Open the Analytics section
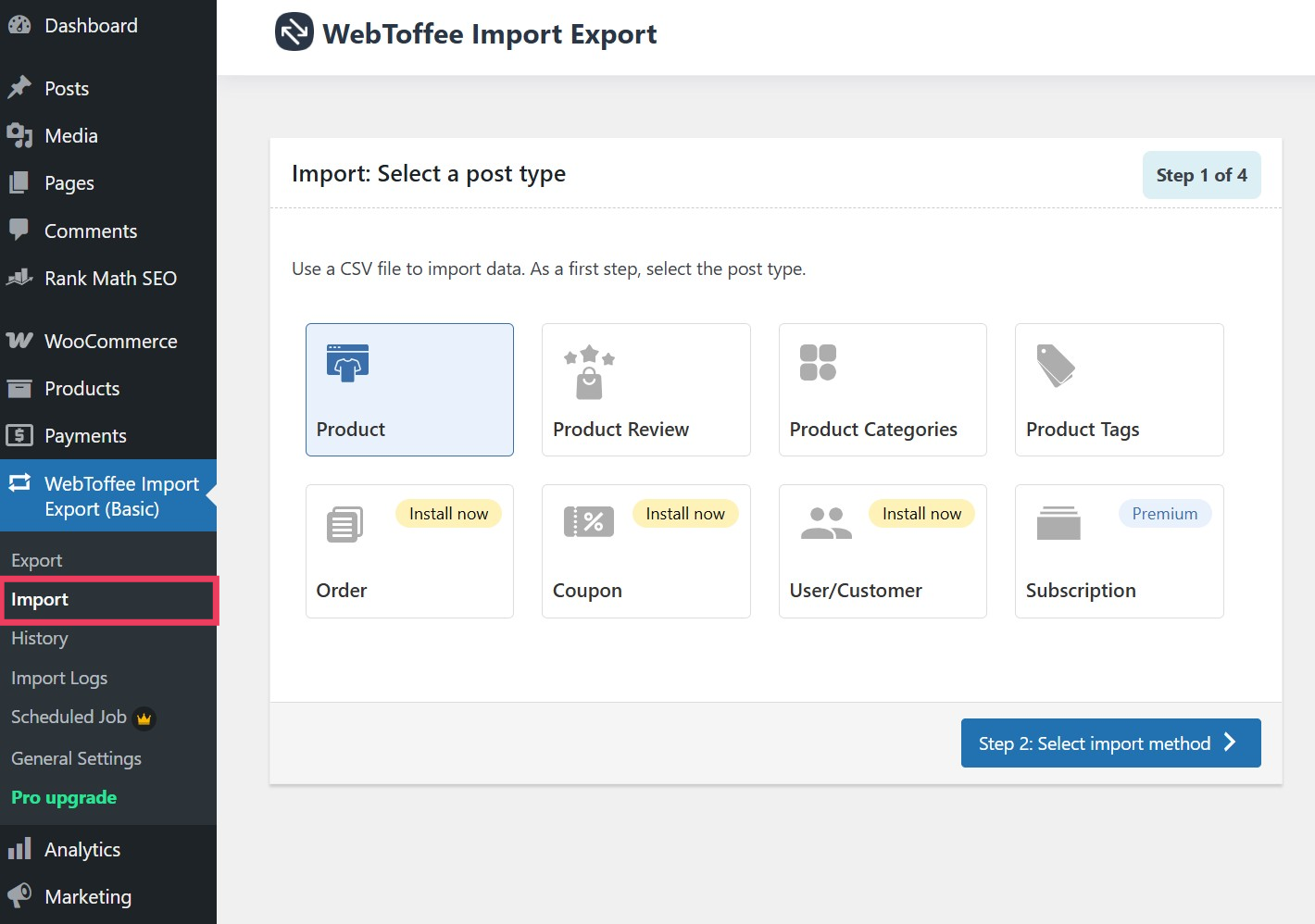1315x924 pixels. (82, 849)
